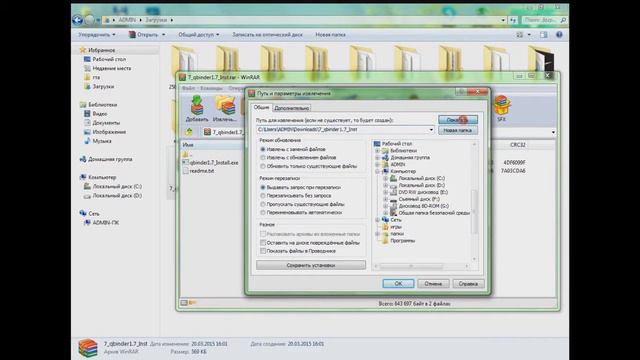
Task: Collapse Компьютер node in dialog tree
Action: point(378,171)
